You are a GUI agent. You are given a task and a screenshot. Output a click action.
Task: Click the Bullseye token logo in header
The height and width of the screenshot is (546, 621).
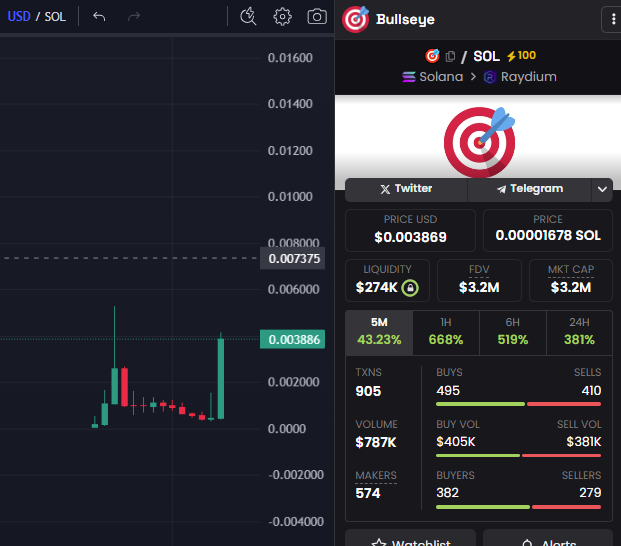355,19
